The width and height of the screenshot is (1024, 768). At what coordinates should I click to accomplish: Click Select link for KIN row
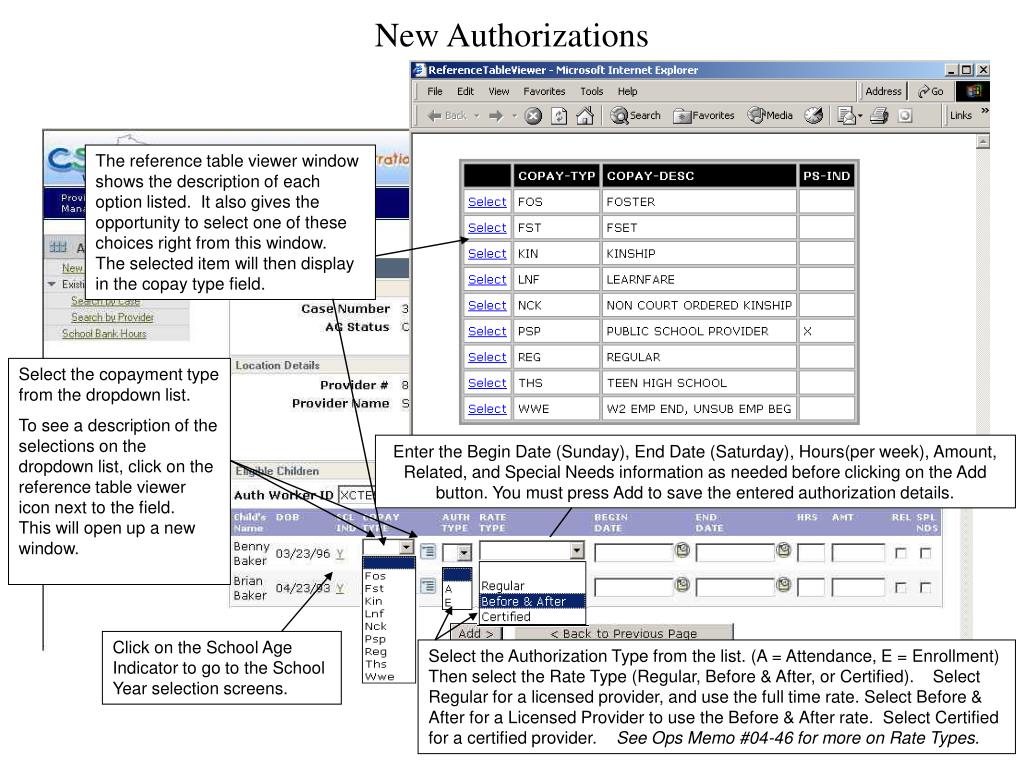pyautogui.click(x=487, y=253)
